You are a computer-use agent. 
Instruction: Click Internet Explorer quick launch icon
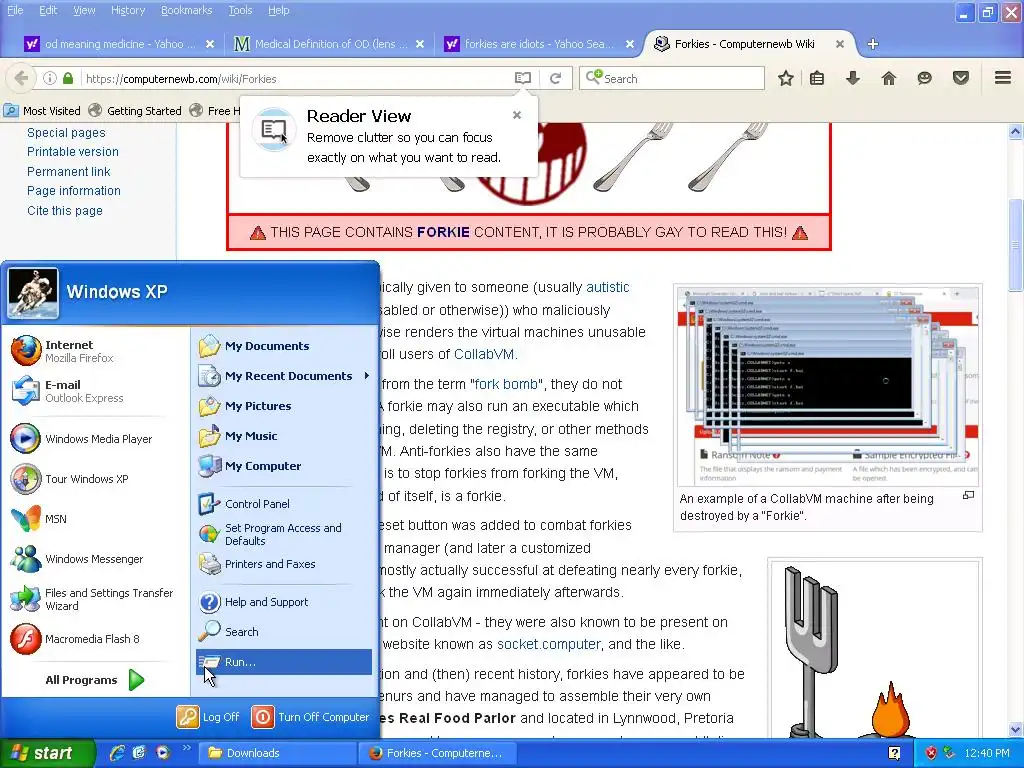click(117, 753)
